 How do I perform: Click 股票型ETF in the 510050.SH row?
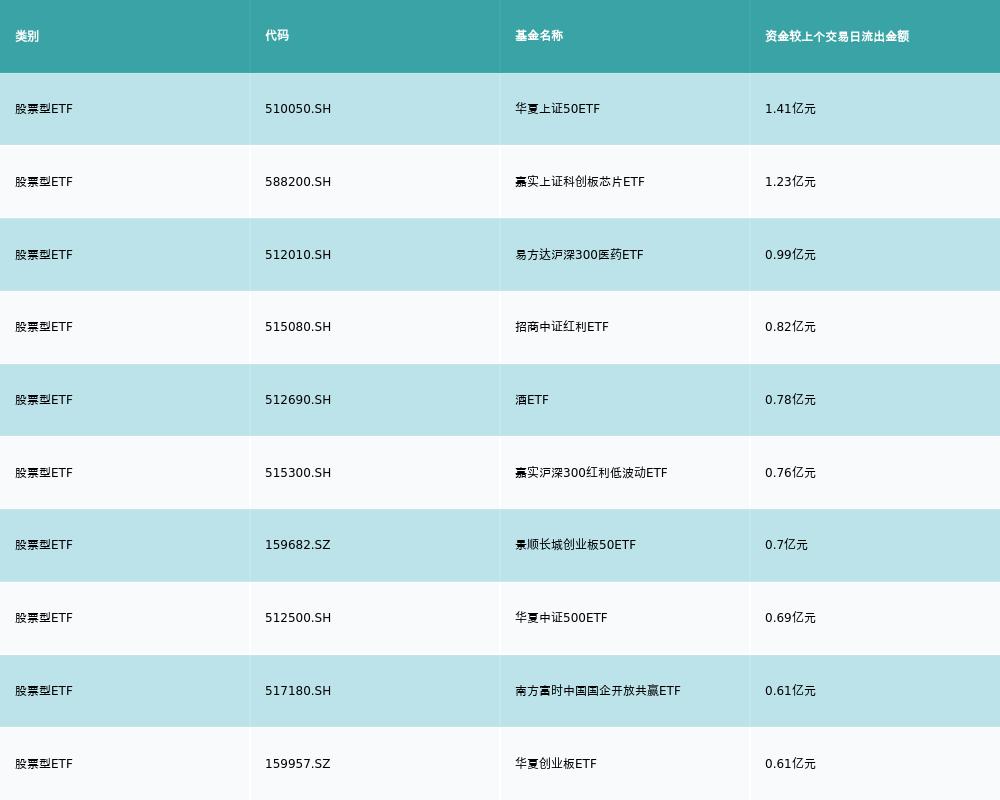(44, 109)
